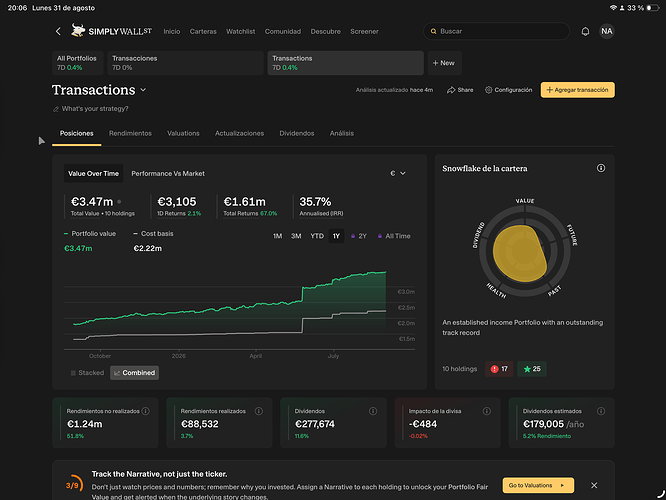Go to Carteras in the top navigation
Screen dimensions: 666x500
[x=203, y=31]
